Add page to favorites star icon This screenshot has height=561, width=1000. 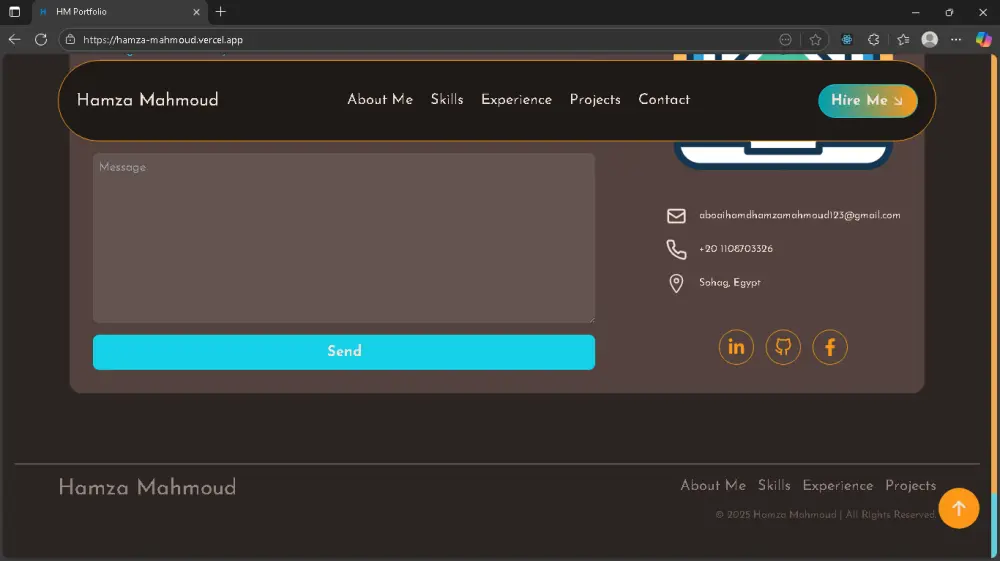pos(815,40)
